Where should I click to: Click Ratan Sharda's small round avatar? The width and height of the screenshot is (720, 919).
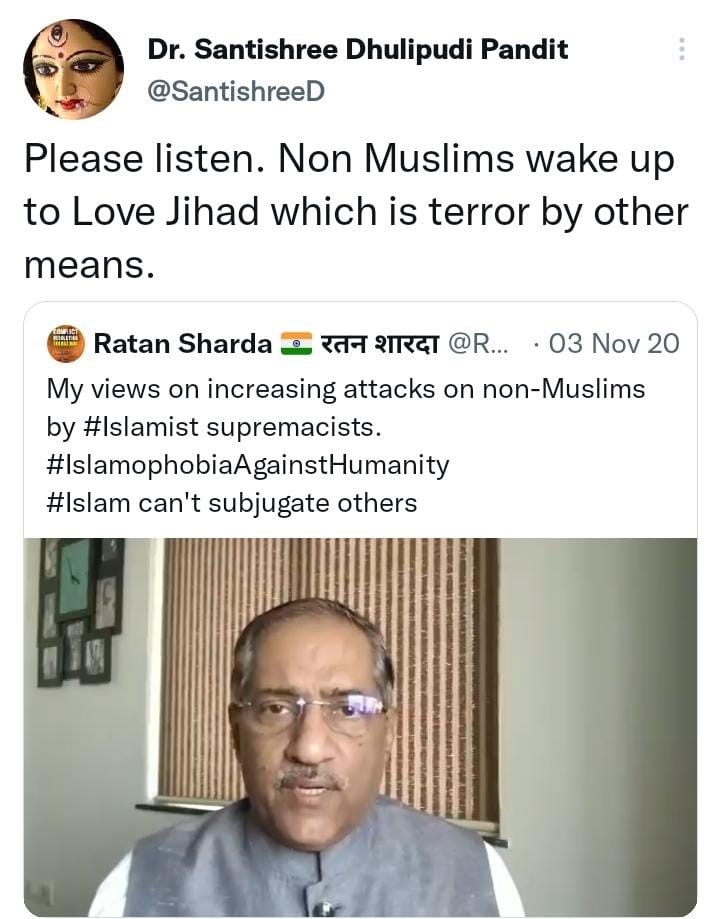click(66, 343)
